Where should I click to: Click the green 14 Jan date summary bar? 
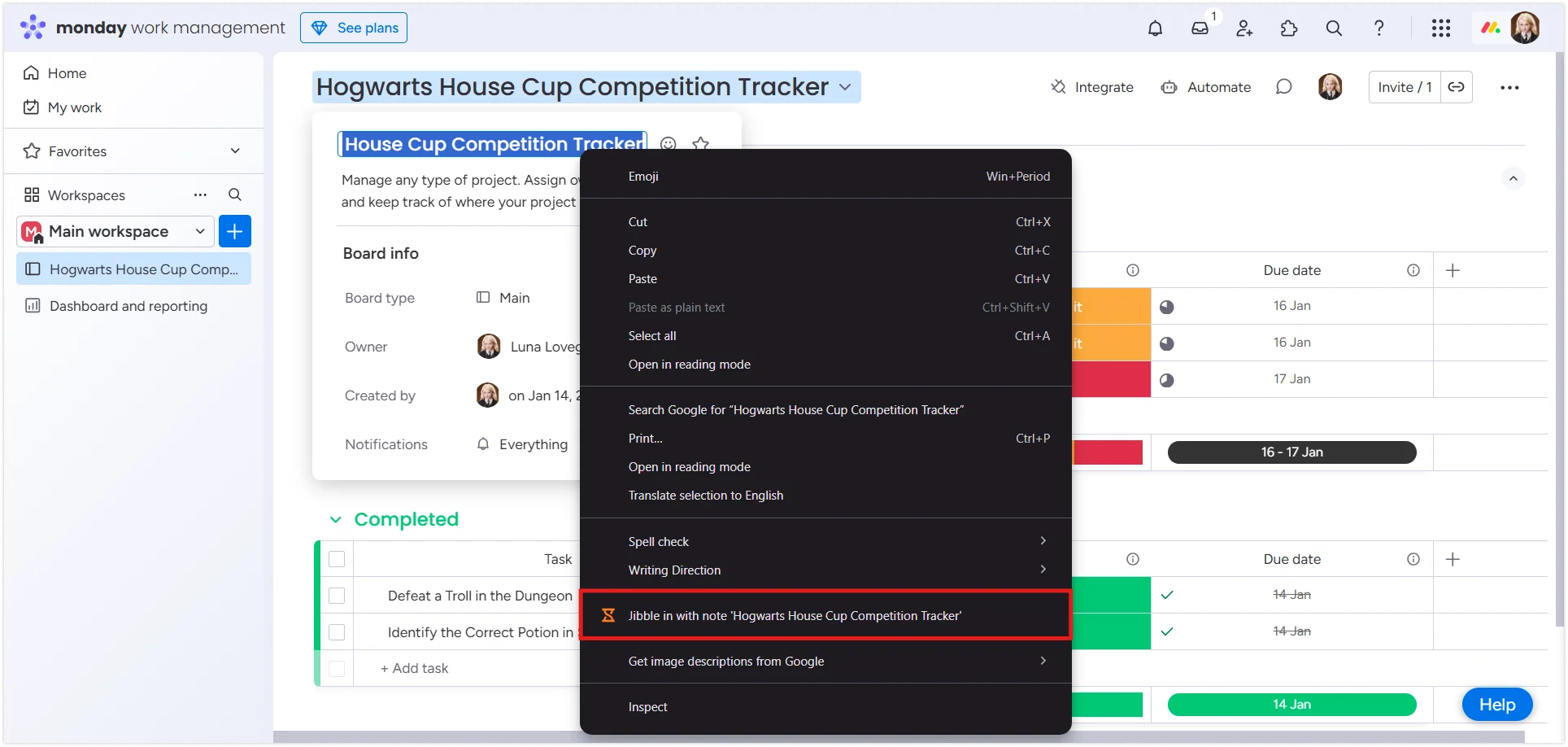(1291, 705)
